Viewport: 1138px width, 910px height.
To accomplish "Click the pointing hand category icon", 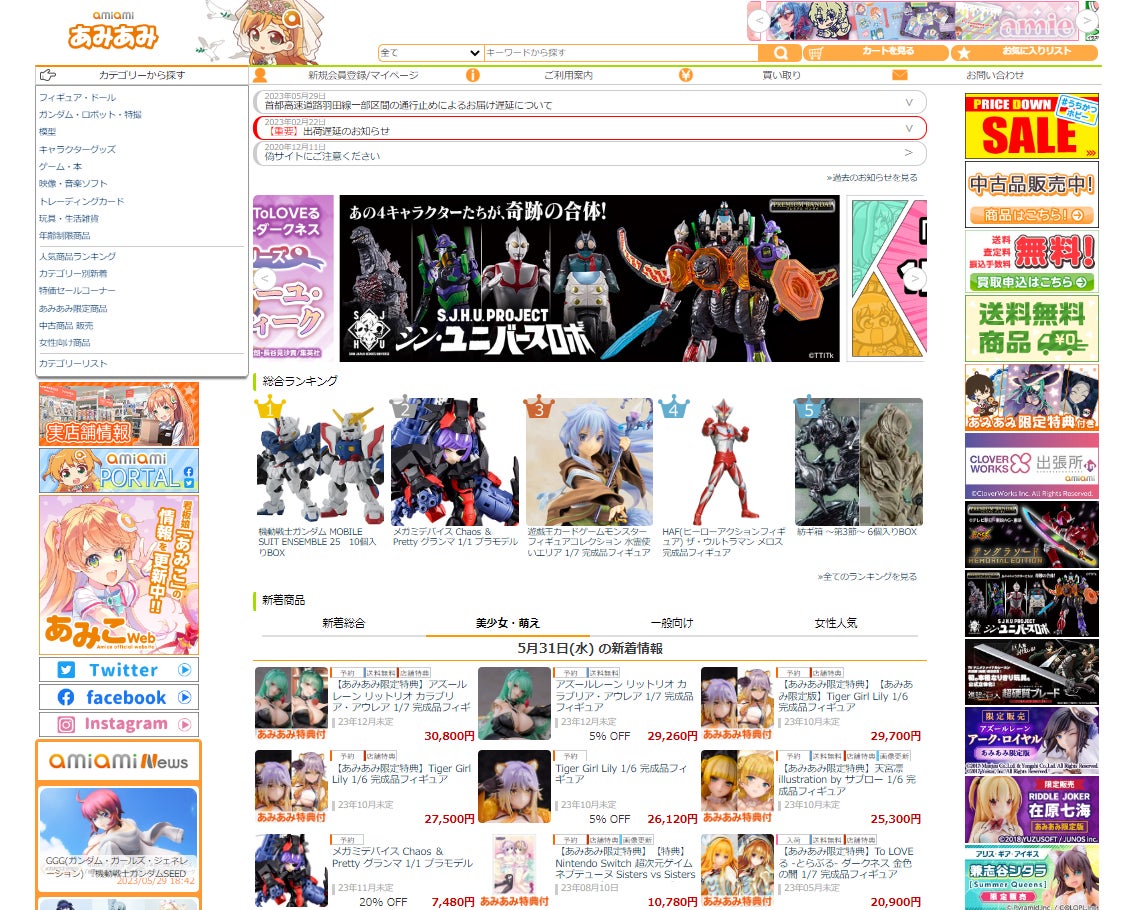I will tap(49, 75).
